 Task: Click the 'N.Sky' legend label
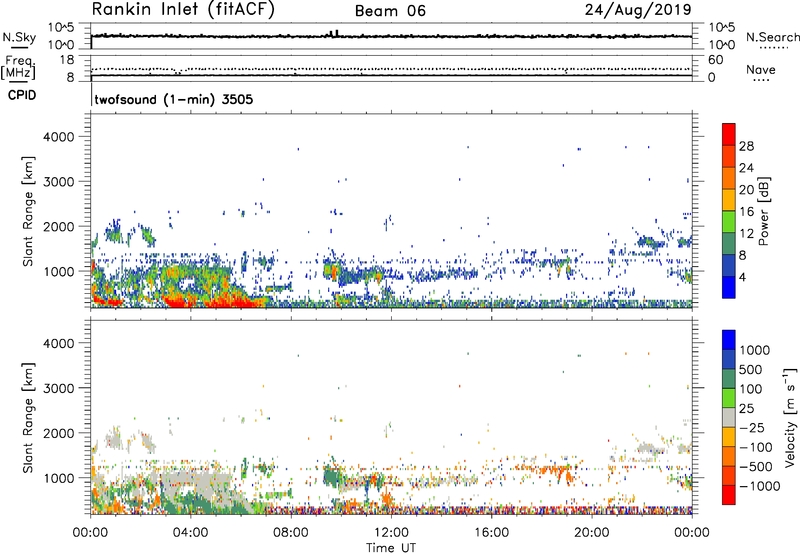coord(19,37)
